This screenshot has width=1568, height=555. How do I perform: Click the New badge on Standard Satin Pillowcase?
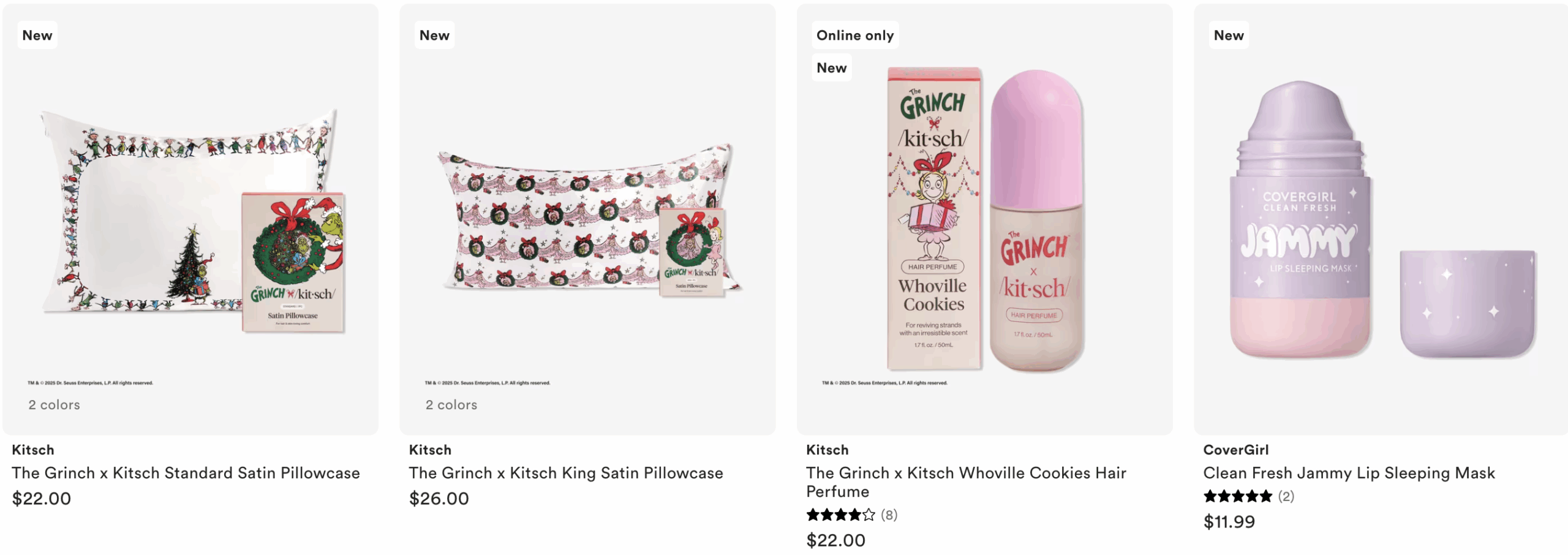(x=37, y=36)
